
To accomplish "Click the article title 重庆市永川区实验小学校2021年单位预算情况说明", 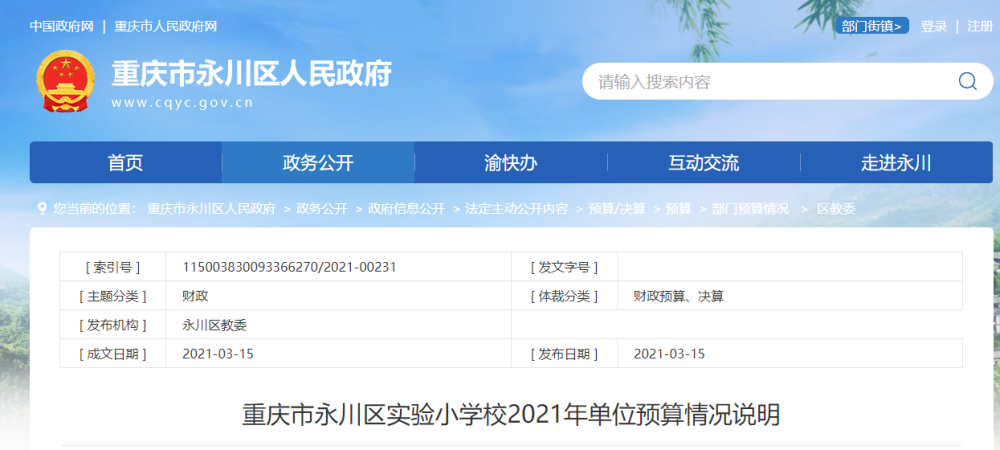I will tap(511, 416).
